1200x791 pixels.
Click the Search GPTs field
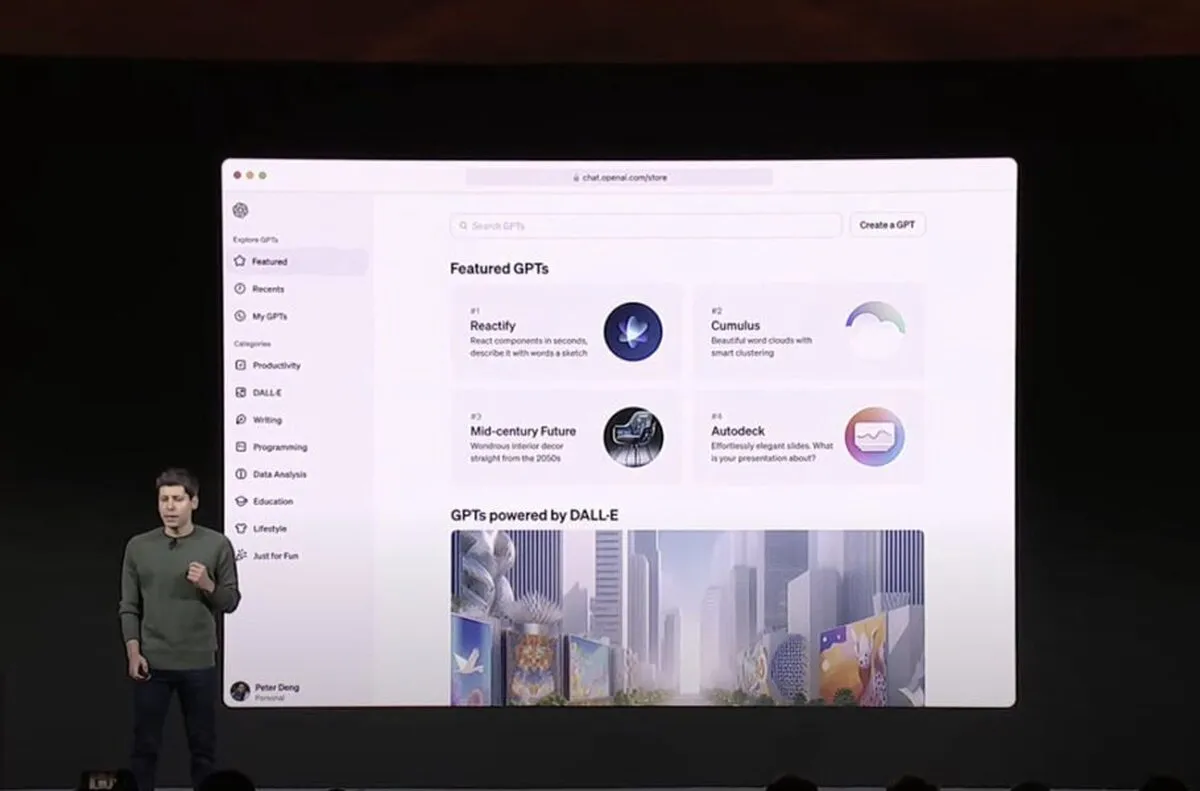646,225
